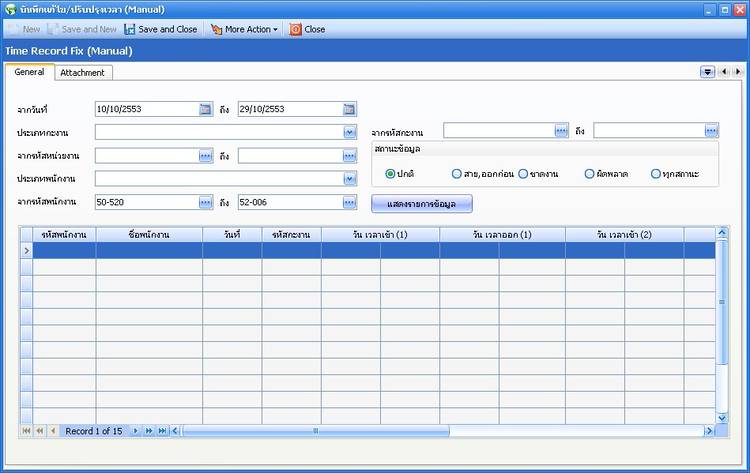Click the ชื่อพนักงาน column header
The width and height of the screenshot is (750, 473).
click(x=148, y=234)
